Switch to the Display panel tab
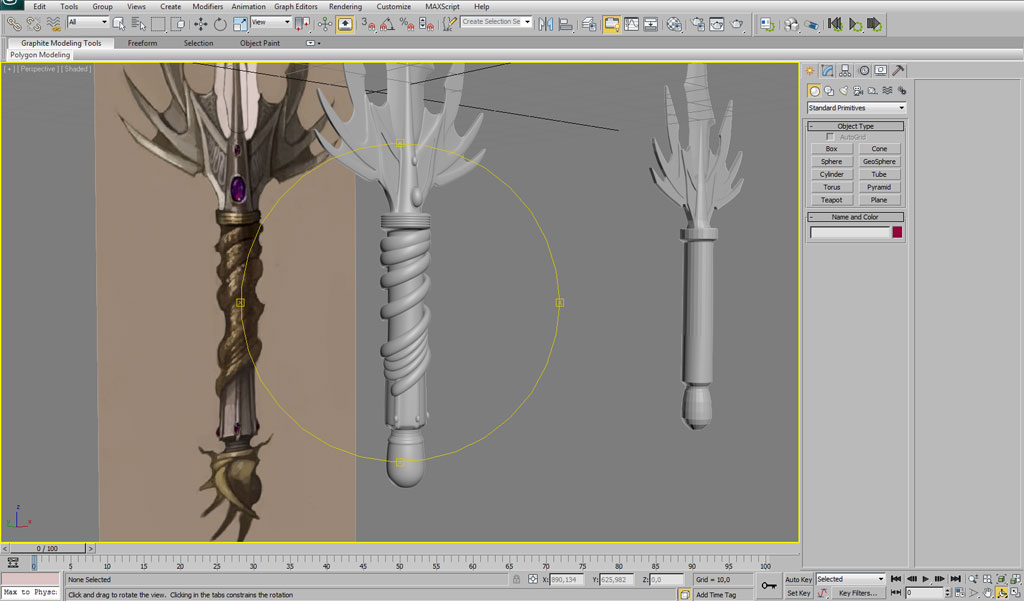The width and height of the screenshot is (1024, 601). click(881, 71)
